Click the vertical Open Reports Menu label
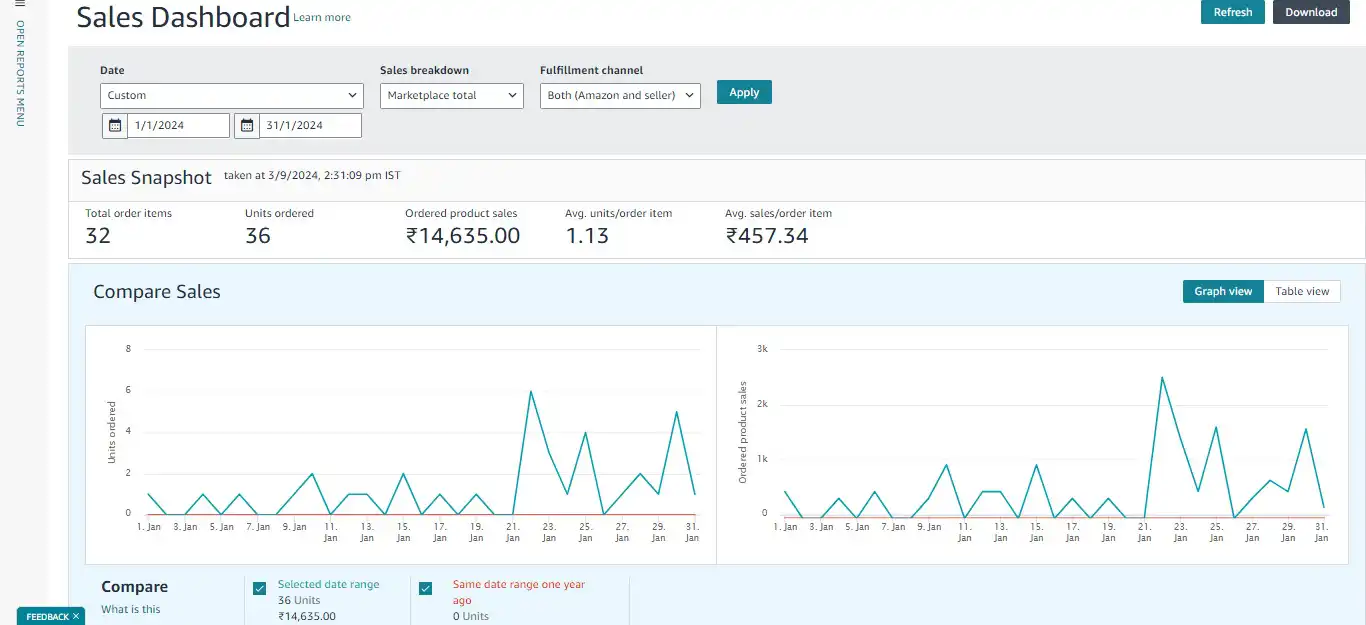Image resolution: width=1366 pixels, height=625 pixels. click(x=19, y=73)
